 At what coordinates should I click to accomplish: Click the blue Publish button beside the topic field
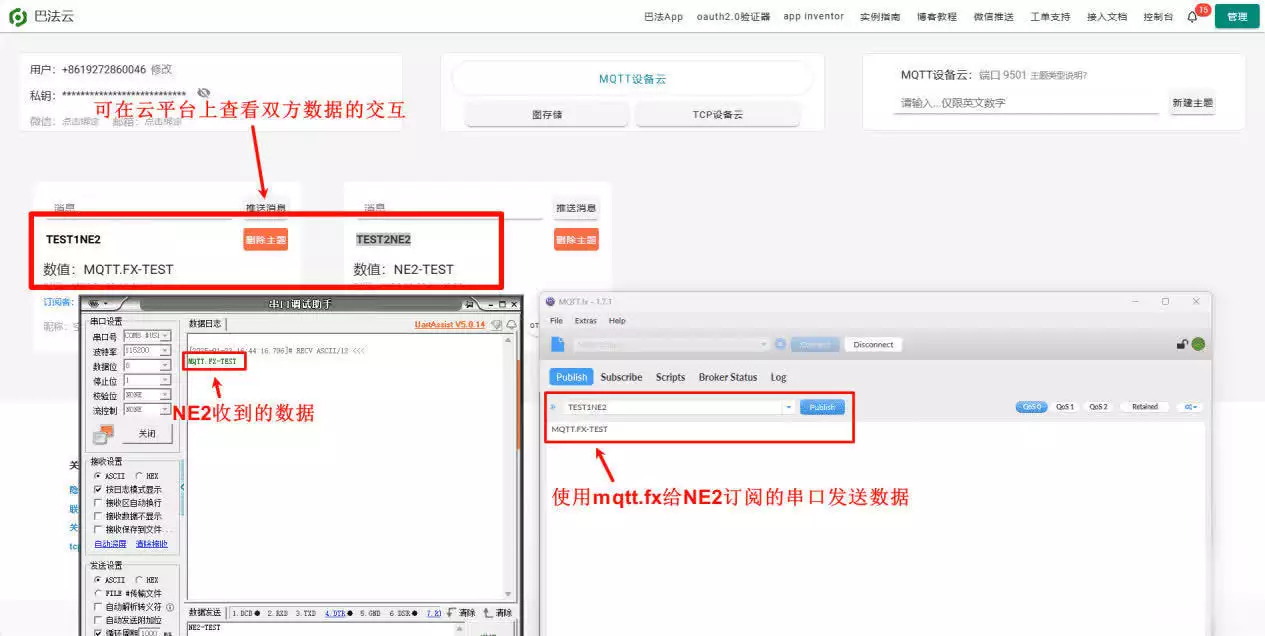click(x=822, y=407)
